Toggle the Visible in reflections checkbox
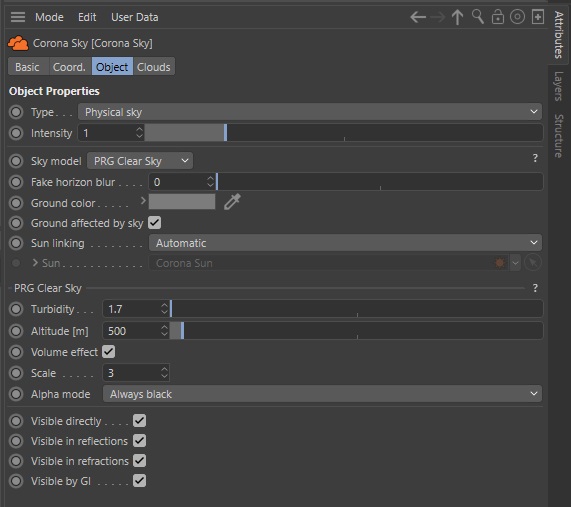This screenshot has height=507, width=571. point(139,441)
